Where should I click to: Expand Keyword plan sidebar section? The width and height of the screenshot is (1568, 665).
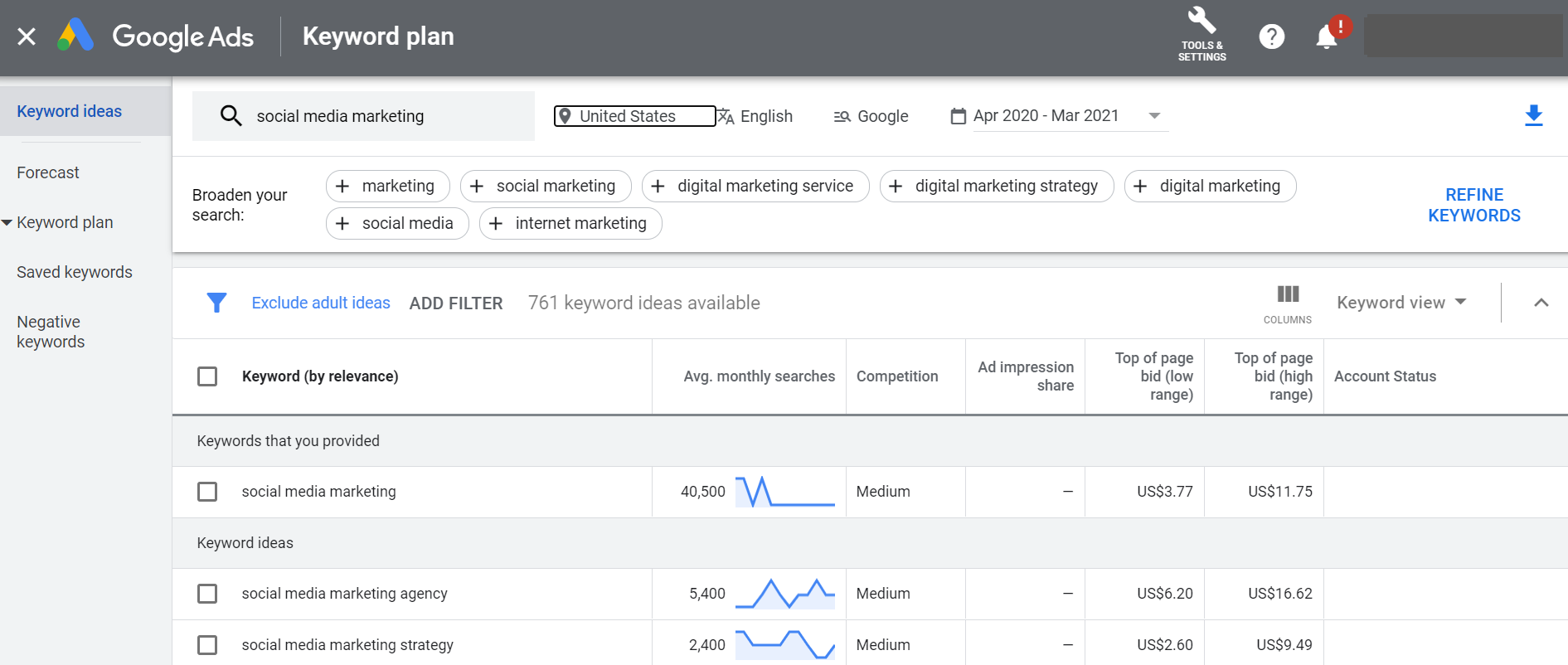(7, 222)
